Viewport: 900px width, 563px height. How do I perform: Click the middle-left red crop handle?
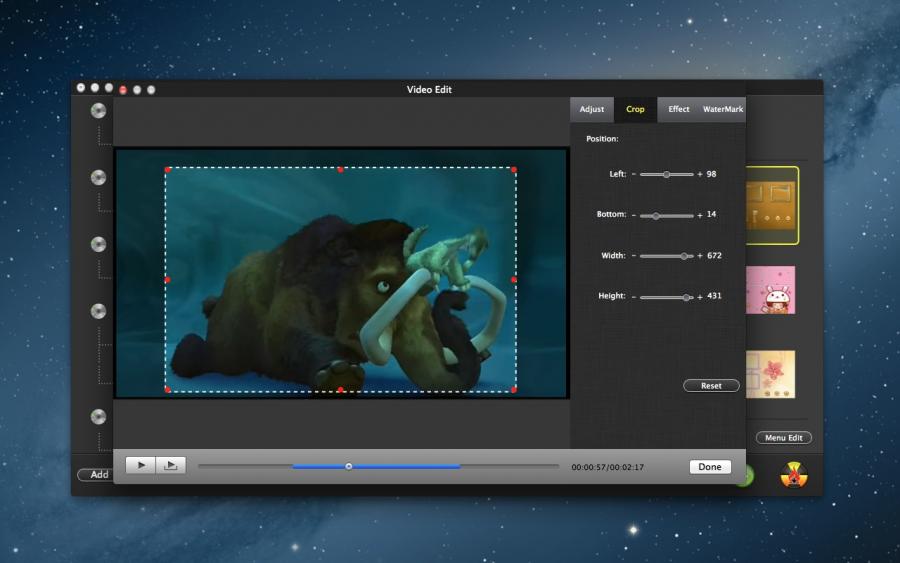(168, 279)
